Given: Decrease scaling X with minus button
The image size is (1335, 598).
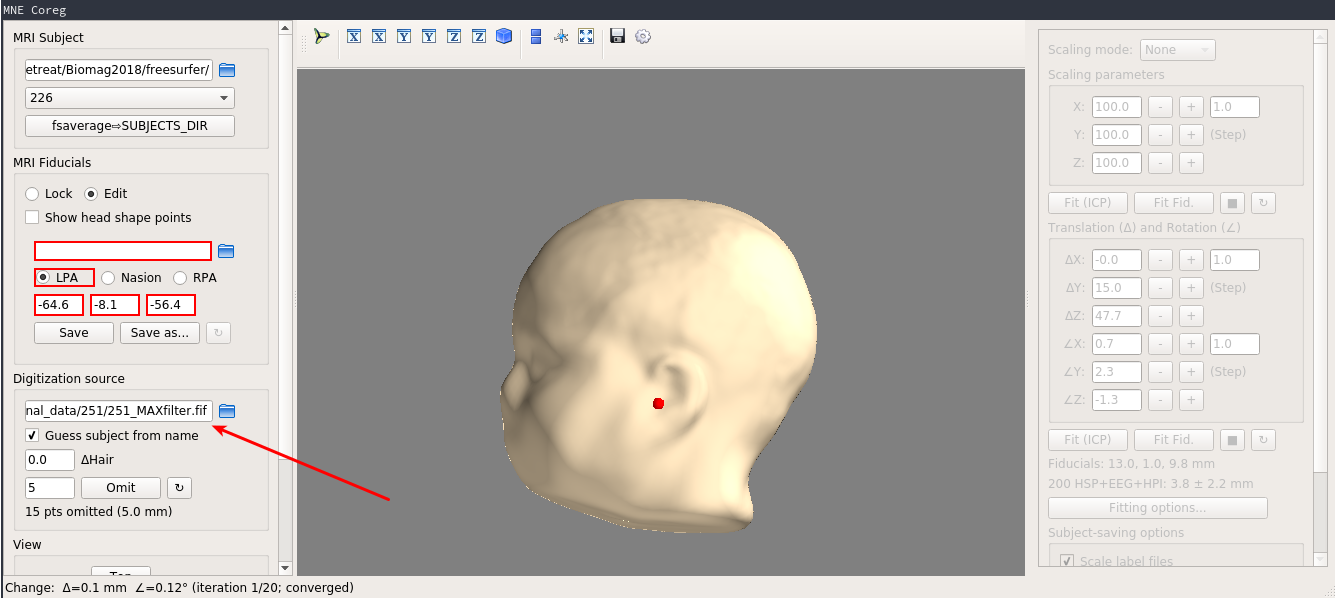Looking at the screenshot, I should (1160, 107).
